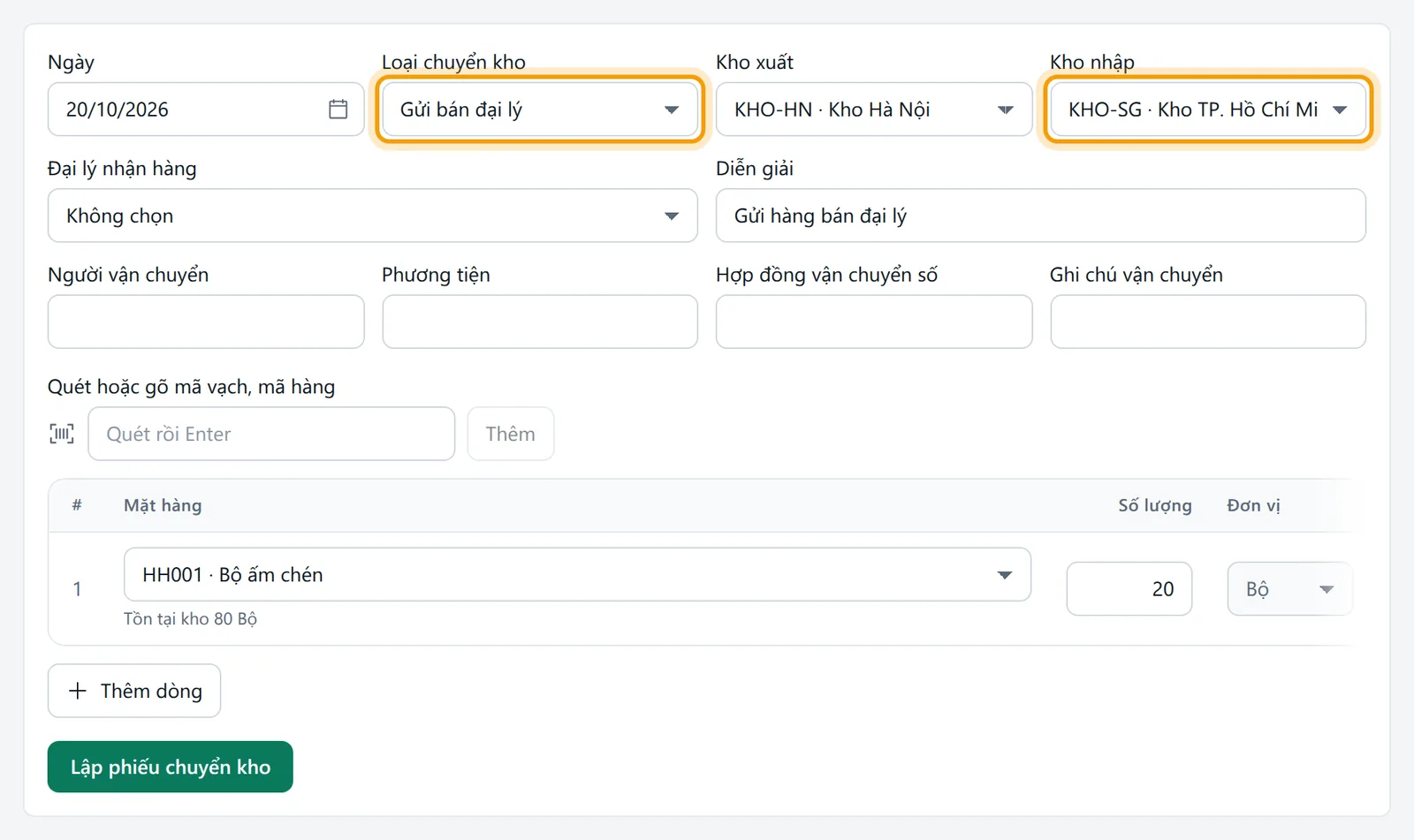Click the Thêm button beside barcode input
This screenshot has height=840, width=1414.
point(511,434)
